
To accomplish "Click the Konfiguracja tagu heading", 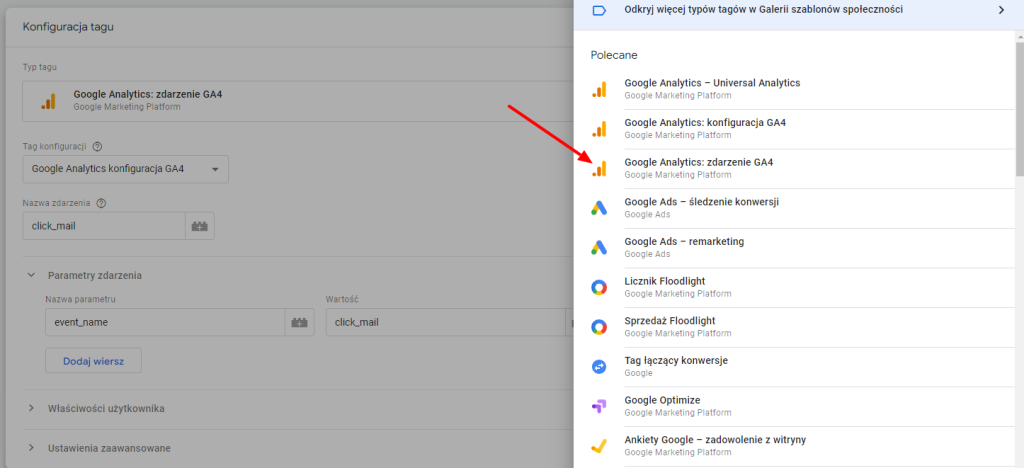I will (69, 27).
